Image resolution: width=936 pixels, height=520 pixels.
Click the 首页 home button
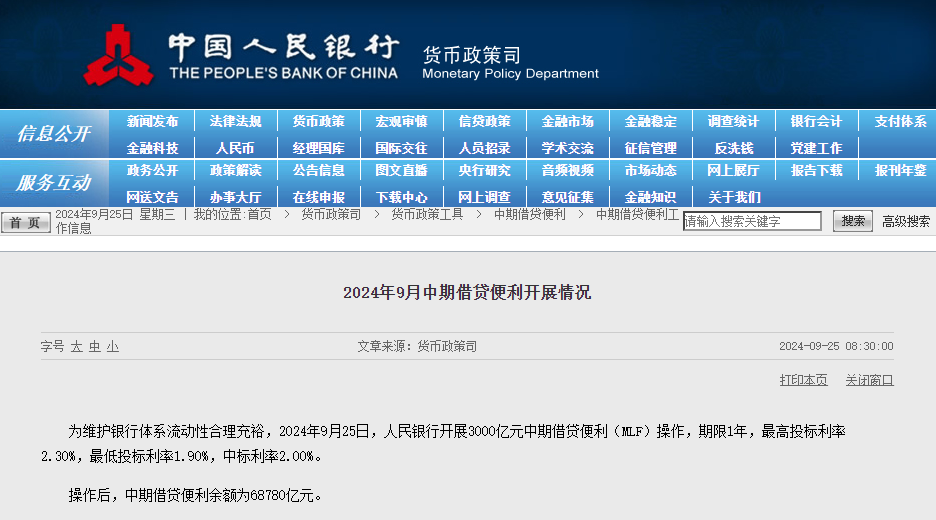point(26,222)
